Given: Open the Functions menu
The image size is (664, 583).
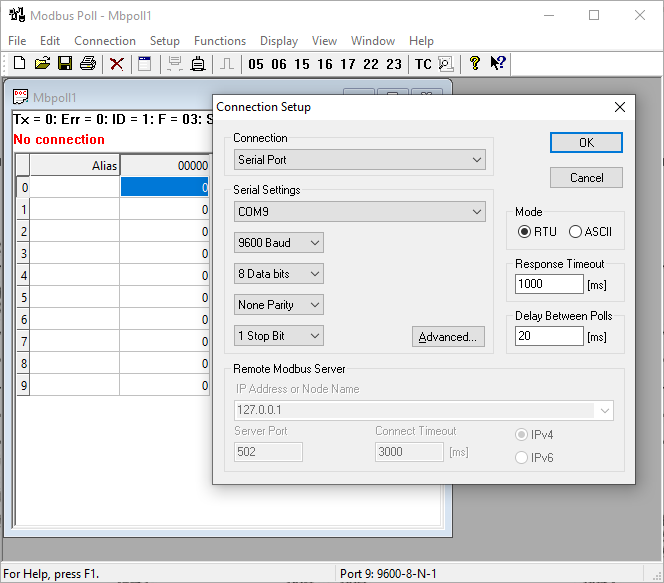Looking at the screenshot, I should point(220,41).
